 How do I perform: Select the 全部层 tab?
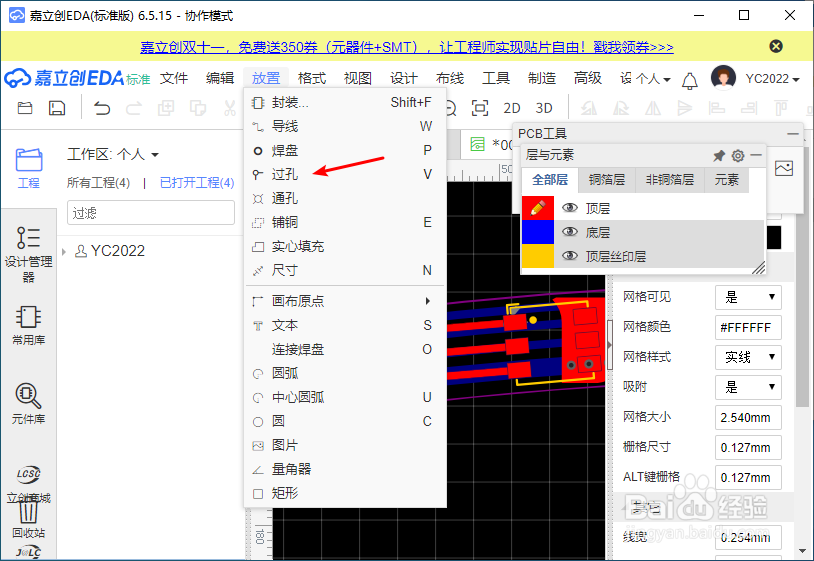550,180
